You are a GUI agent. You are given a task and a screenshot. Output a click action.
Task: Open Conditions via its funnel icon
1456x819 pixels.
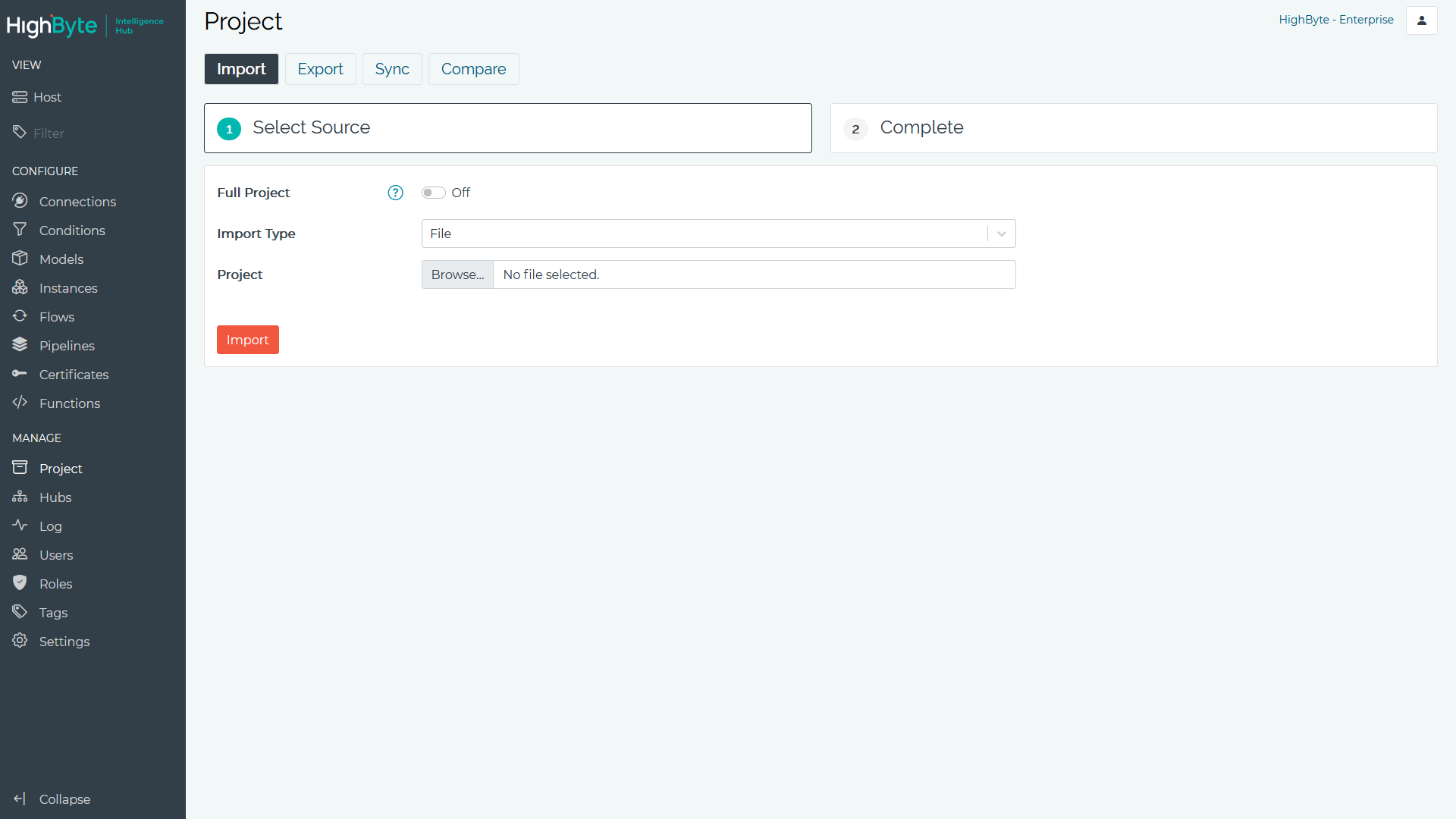click(x=20, y=230)
